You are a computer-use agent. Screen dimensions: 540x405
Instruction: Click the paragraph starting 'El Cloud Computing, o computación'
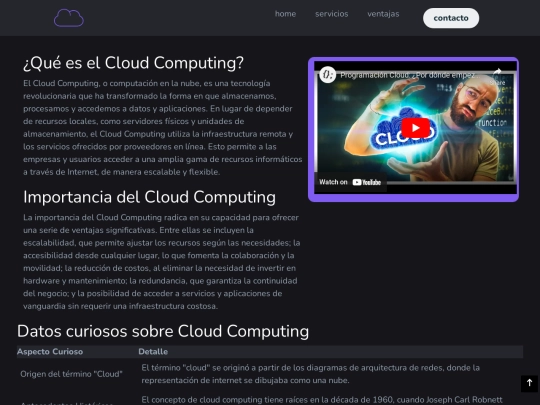click(x=163, y=127)
